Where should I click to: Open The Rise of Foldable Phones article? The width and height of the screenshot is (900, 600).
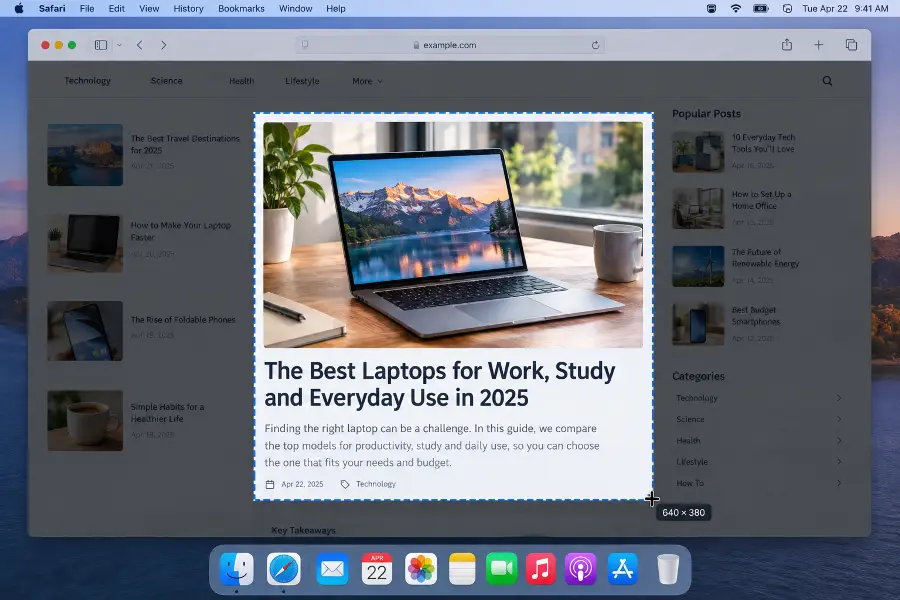pyautogui.click(x=183, y=320)
